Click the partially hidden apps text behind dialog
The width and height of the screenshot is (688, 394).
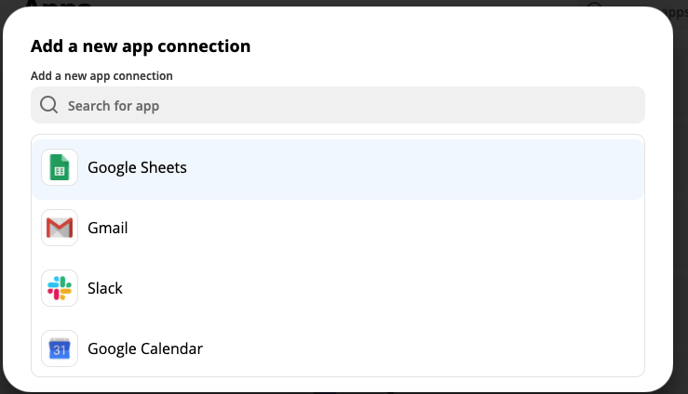(676, 12)
